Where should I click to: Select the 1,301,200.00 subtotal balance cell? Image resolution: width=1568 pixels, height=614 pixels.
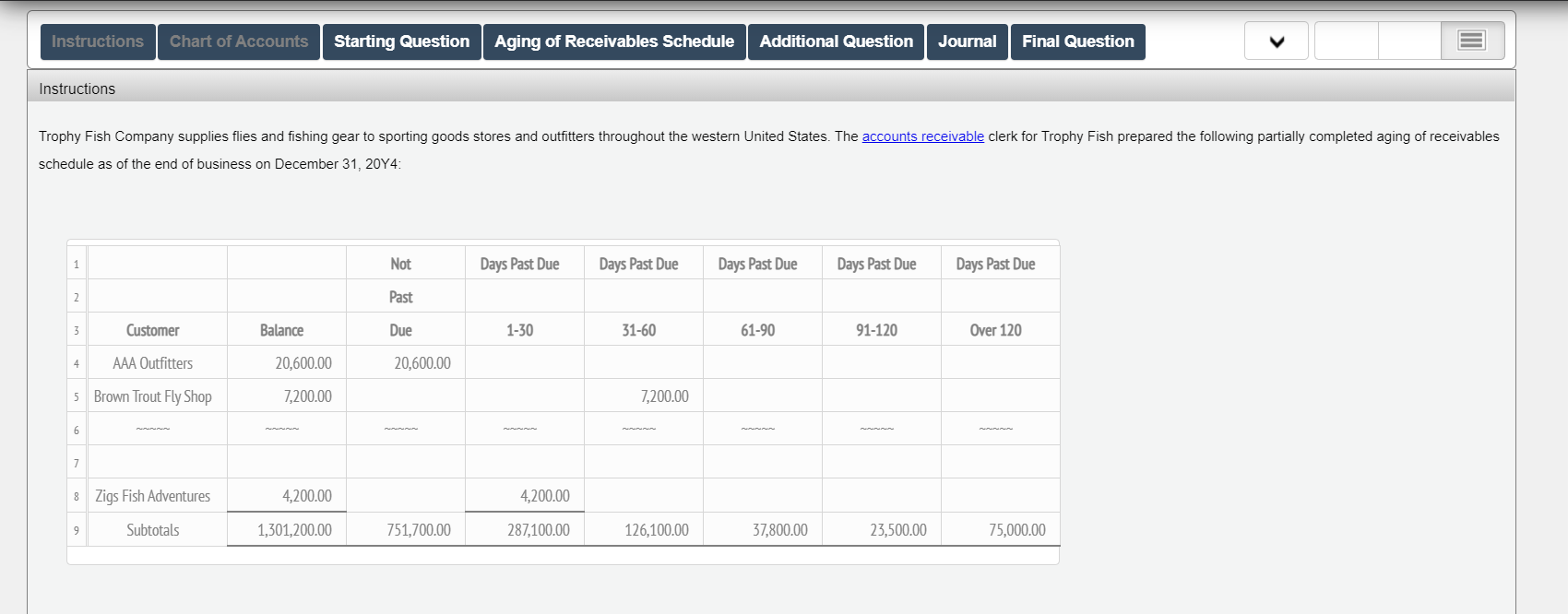(x=294, y=530)
